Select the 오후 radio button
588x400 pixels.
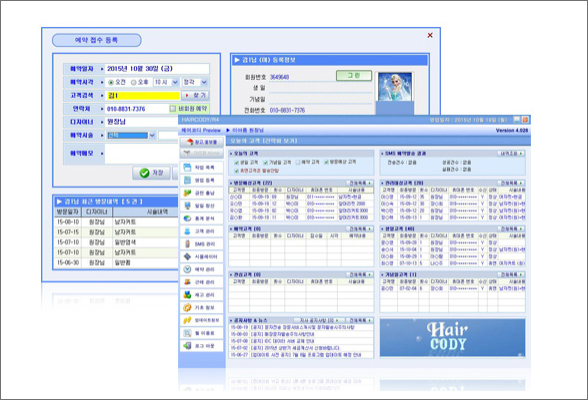(134, 82)
